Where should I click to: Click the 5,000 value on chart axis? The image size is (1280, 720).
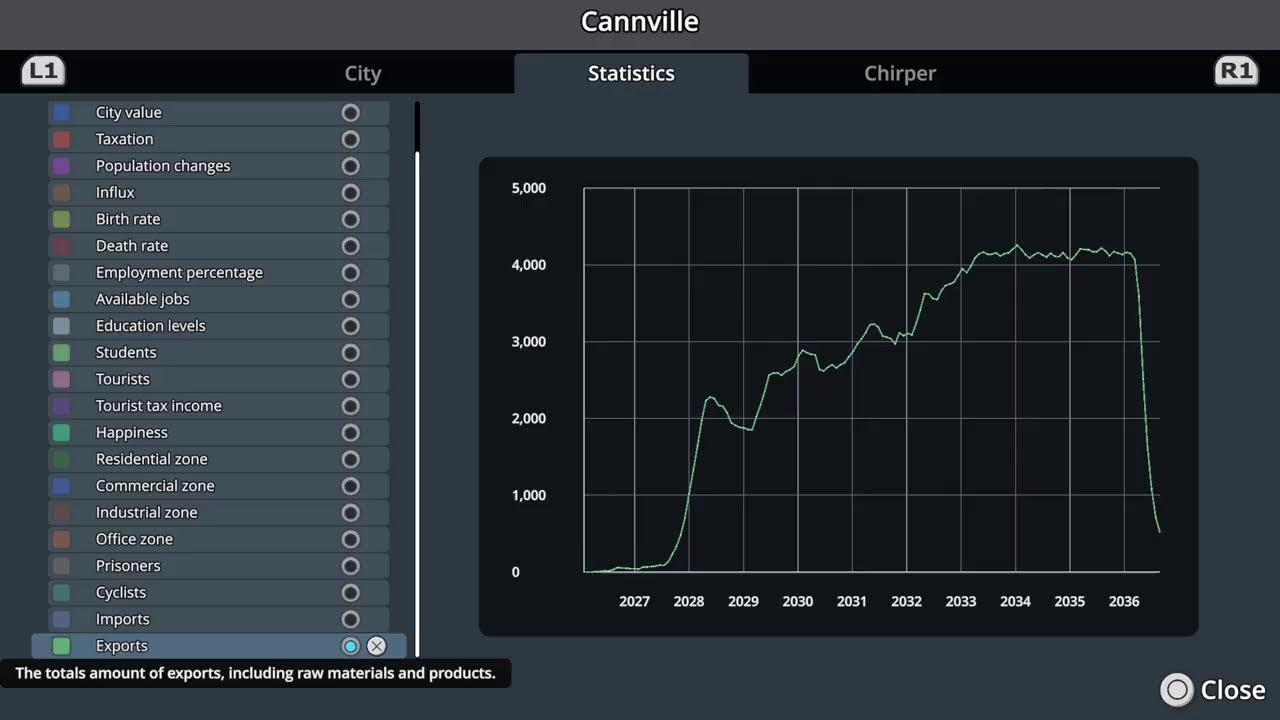[x=529, y=188]
